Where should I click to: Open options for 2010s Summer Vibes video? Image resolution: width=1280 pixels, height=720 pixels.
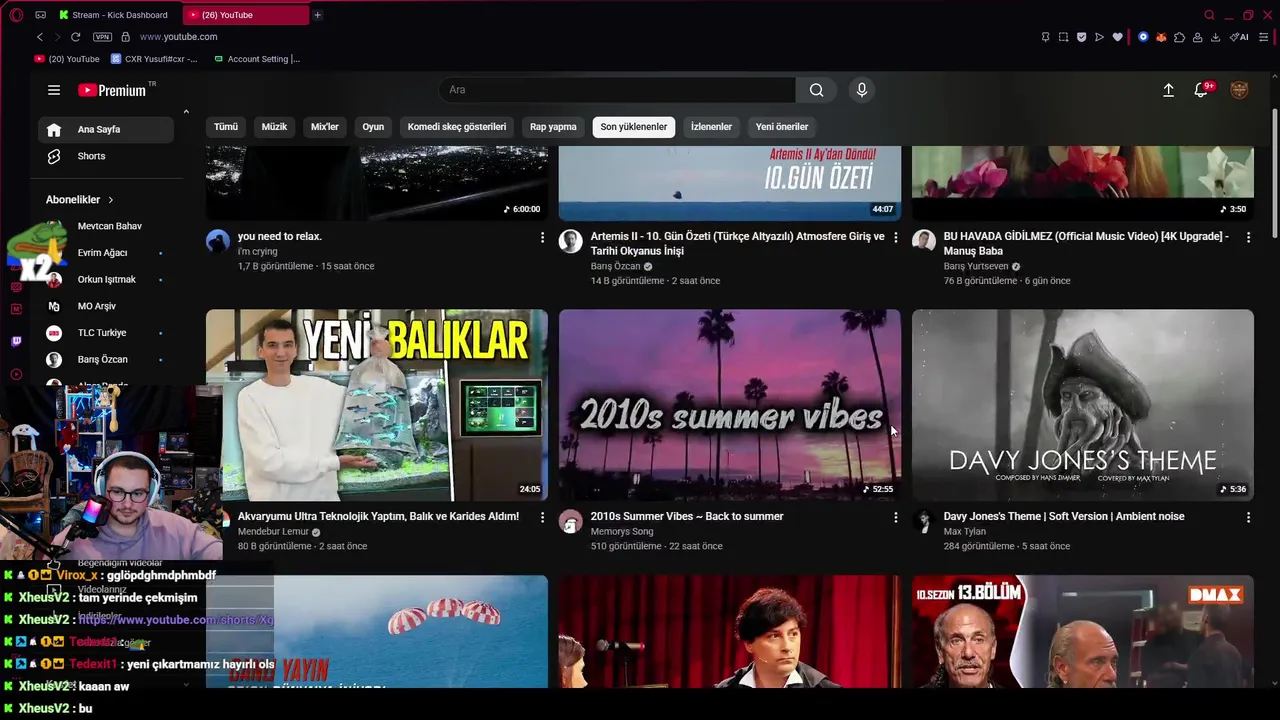click(895, 517)
